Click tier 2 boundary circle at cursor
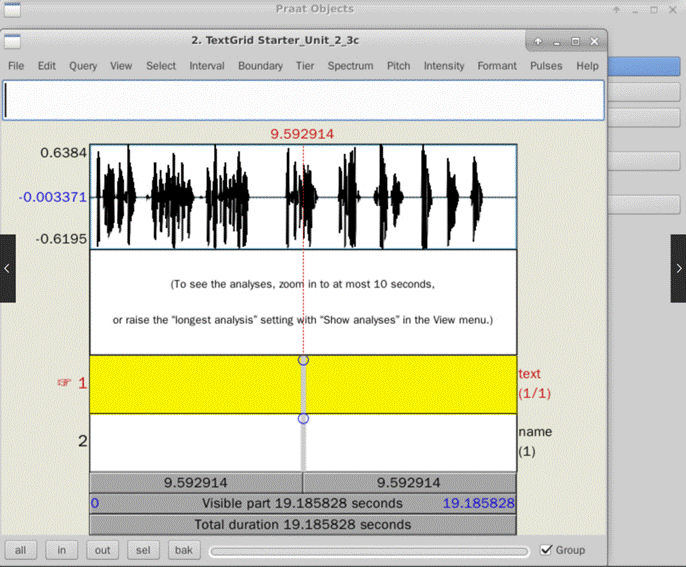 [x=303, y=419]
